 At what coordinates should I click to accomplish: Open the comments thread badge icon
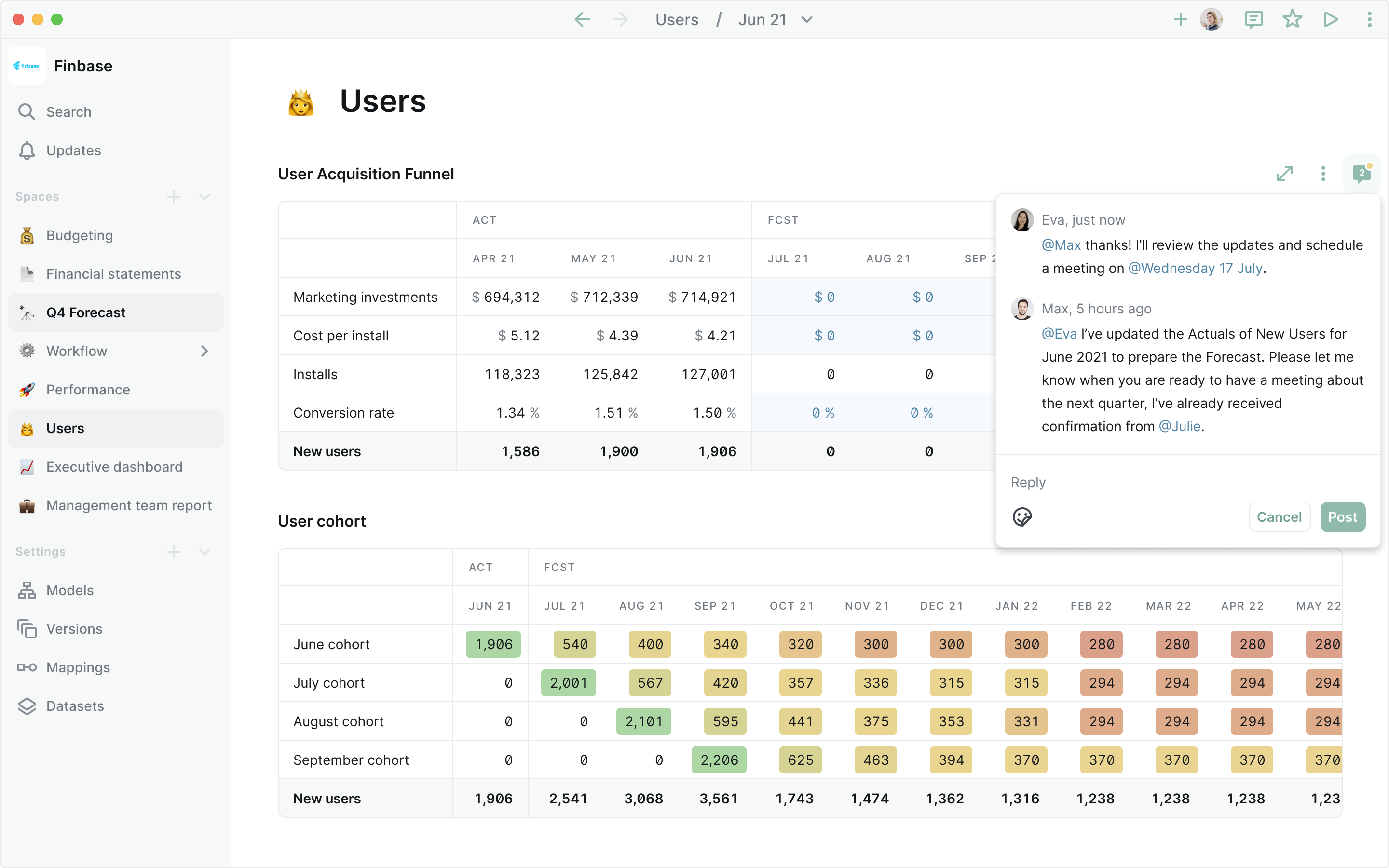click(1361, 174)
